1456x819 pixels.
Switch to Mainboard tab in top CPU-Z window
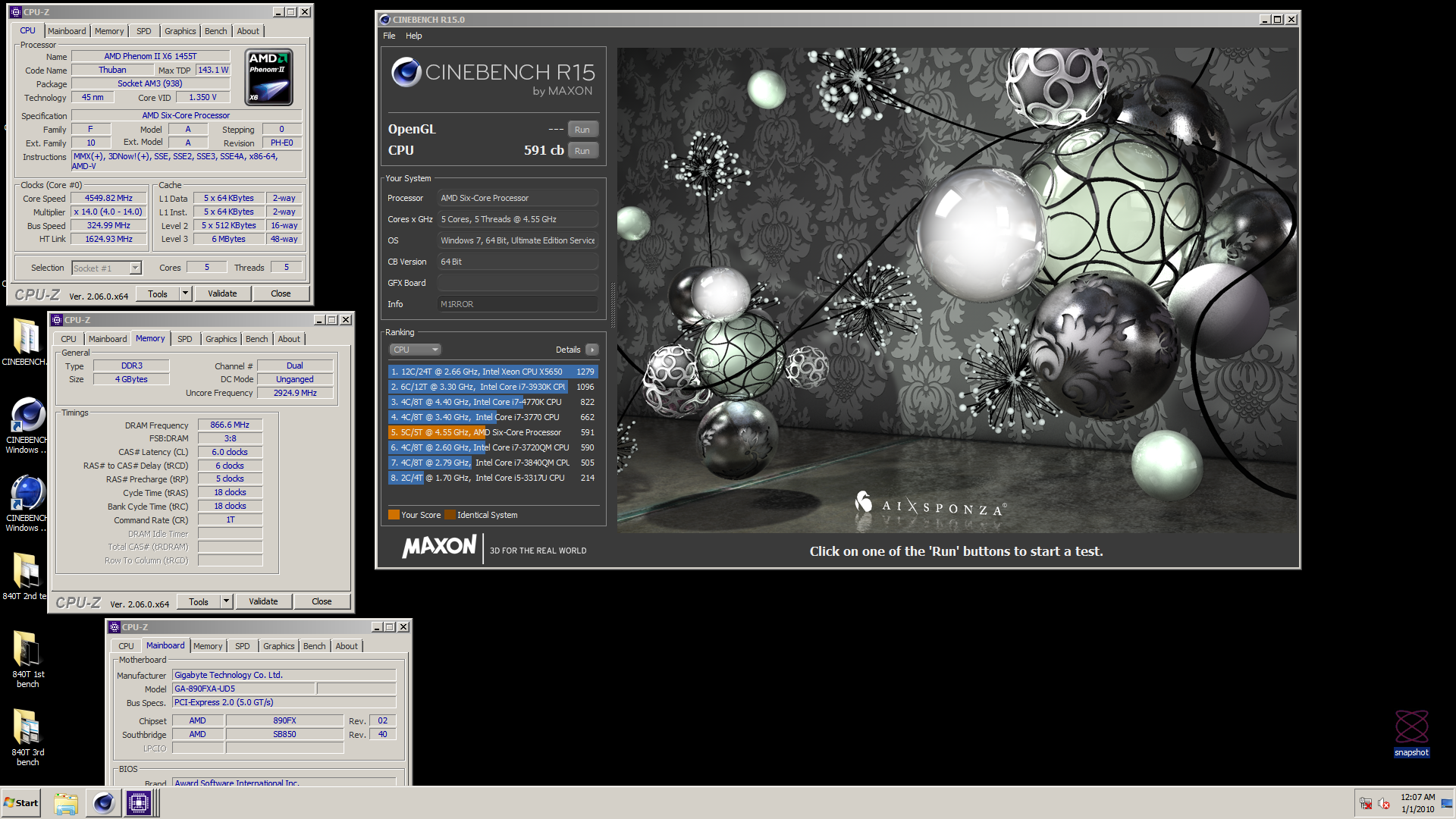pyautogui.click(x=67, y=31)
